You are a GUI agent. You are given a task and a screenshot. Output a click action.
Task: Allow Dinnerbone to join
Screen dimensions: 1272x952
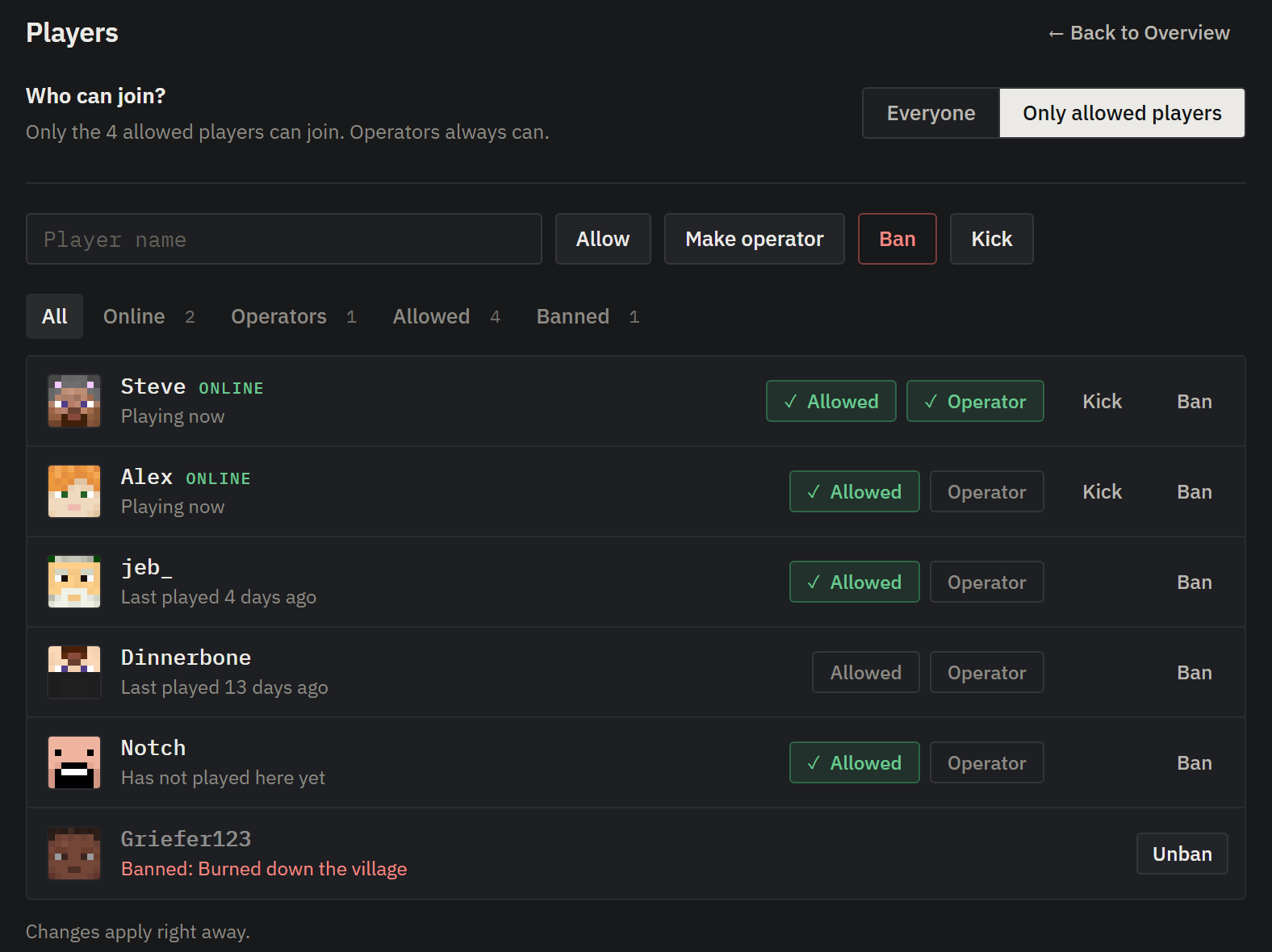pos(865,672)
